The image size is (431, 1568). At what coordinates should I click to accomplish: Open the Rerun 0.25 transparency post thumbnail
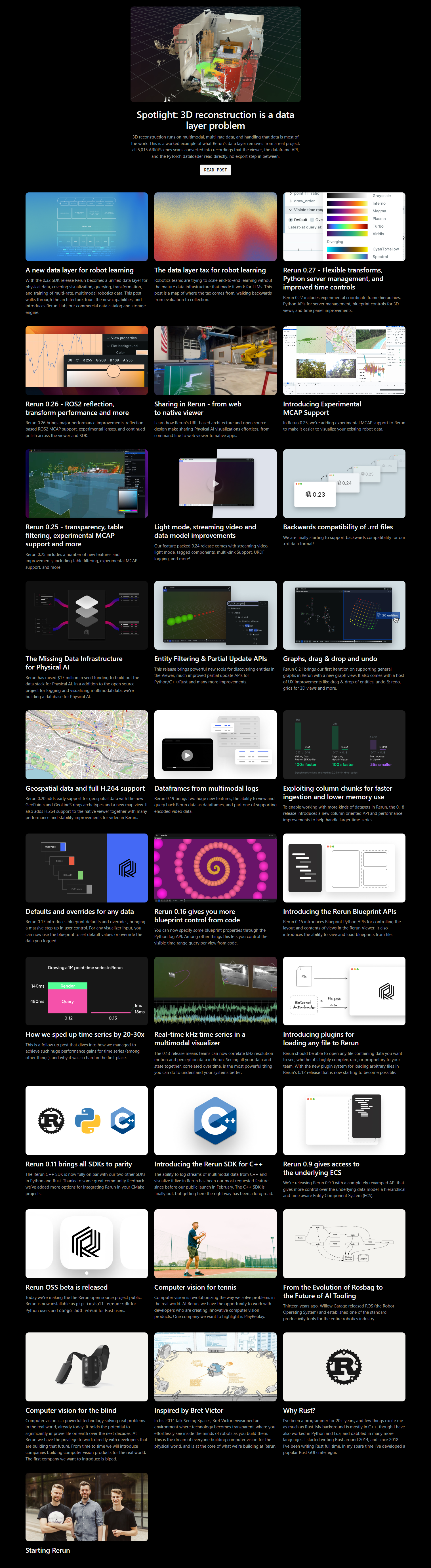coord(87,483)
